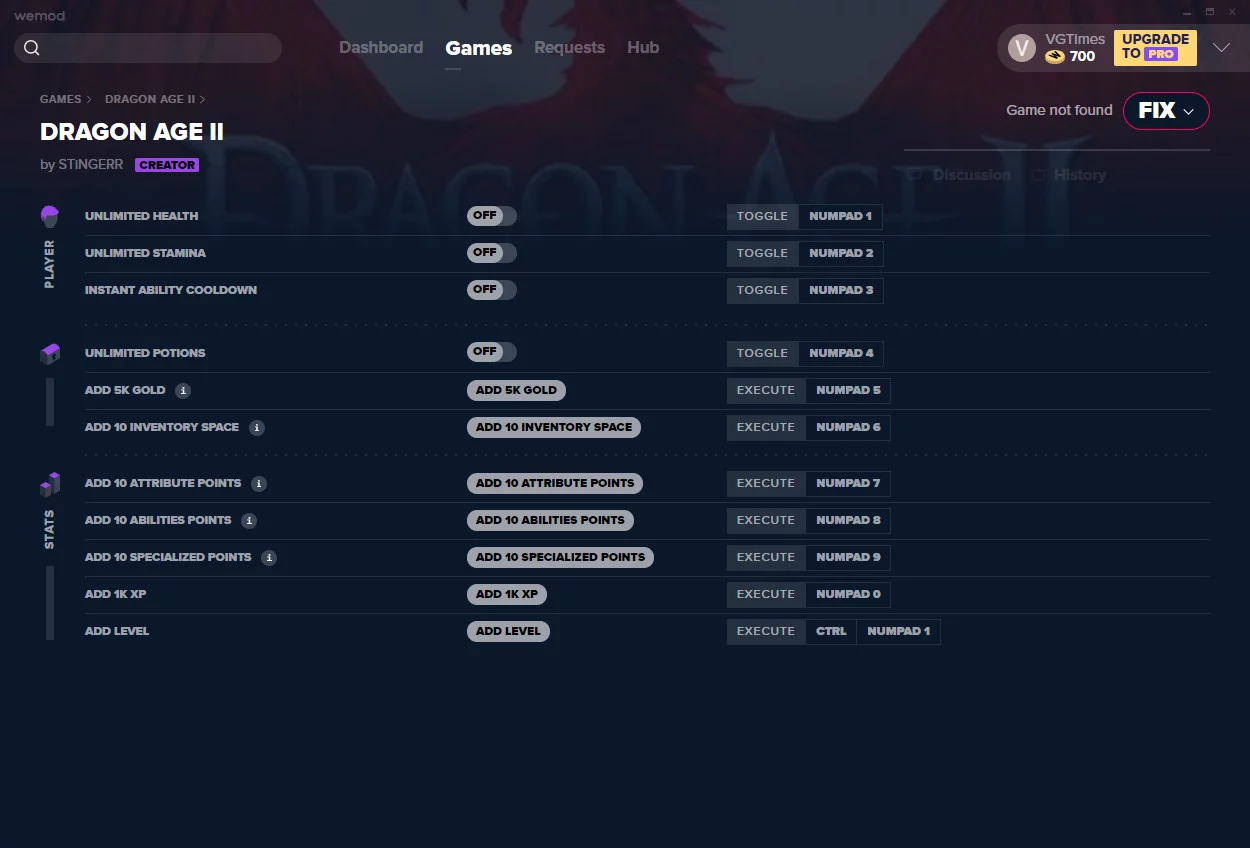Expand the account menu chevron

click(x=1221, y=48)
